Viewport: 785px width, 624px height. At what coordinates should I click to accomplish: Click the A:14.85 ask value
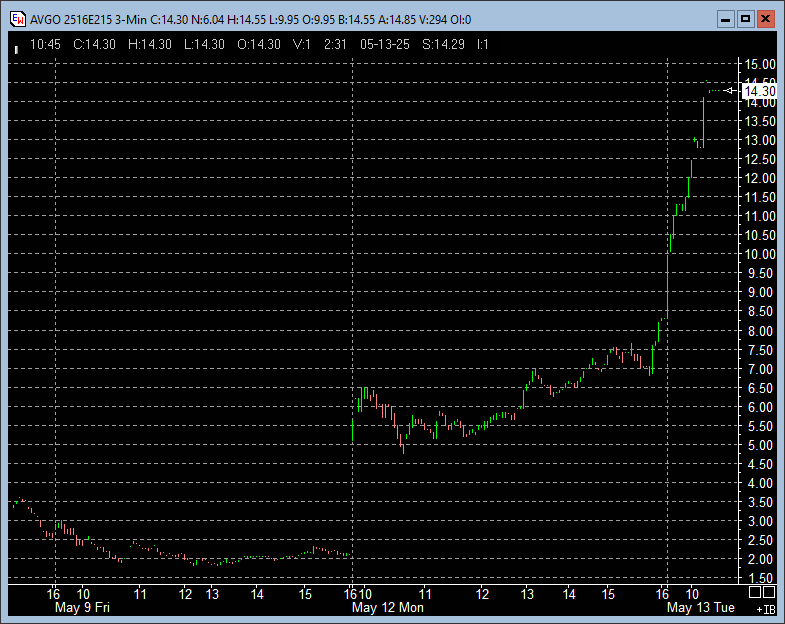[x=397, y=20]
